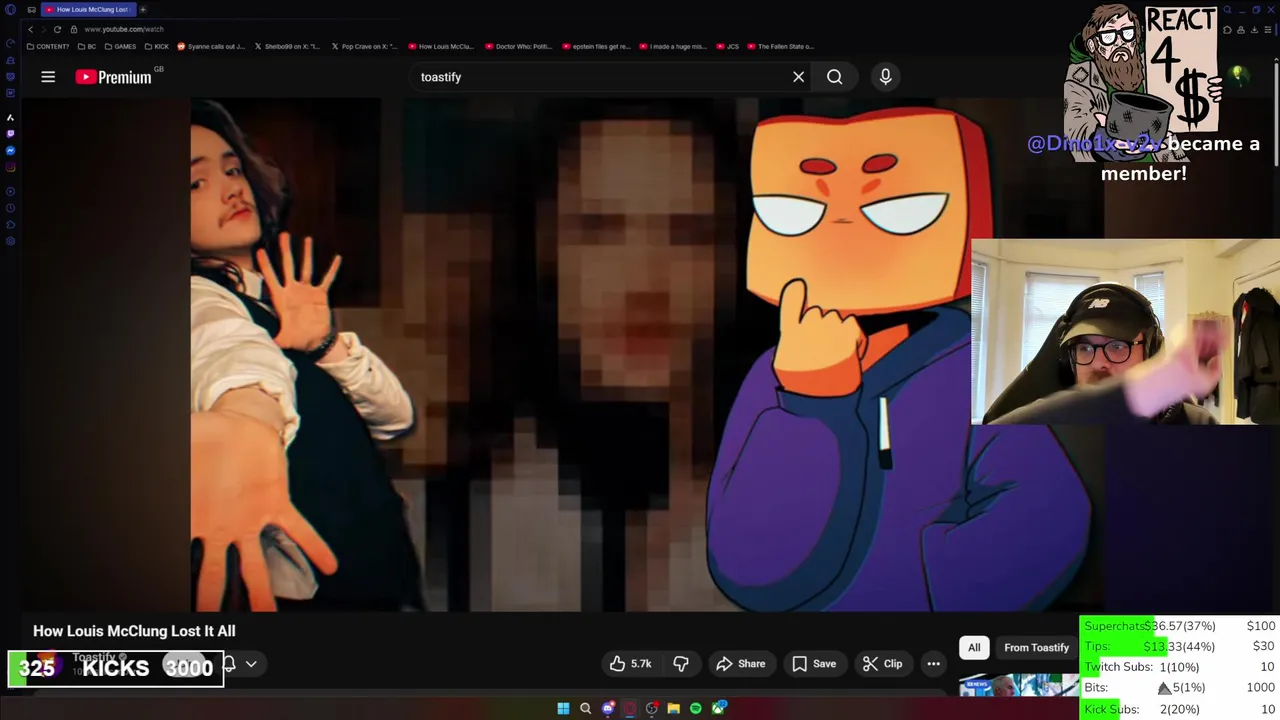Open Windows taskbar search

tap(585, 709)
